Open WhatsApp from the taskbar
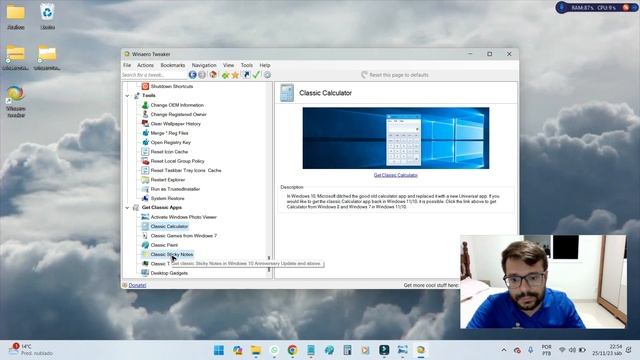Screen dimensions: 640x360 coord(274,350)
